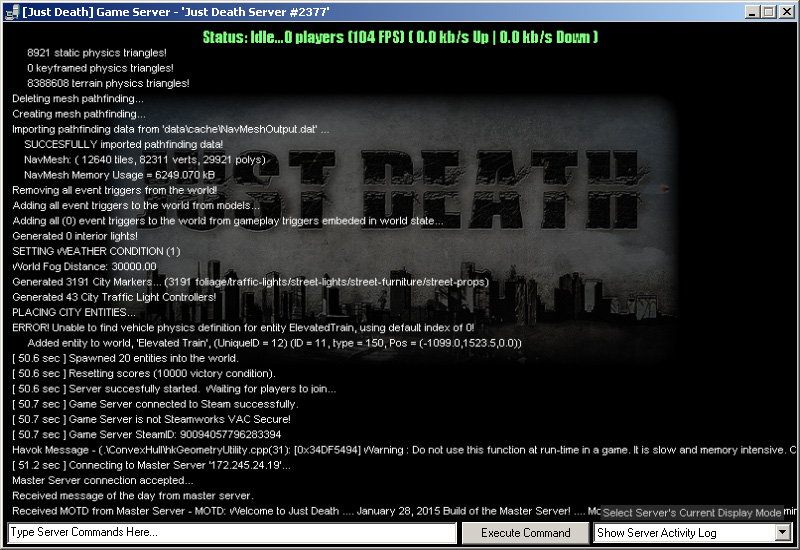Click the 'World Fog Distance: 30000.00' line
Screen dimensions: 800x550
pyautogui.click(x=84, y=267)
